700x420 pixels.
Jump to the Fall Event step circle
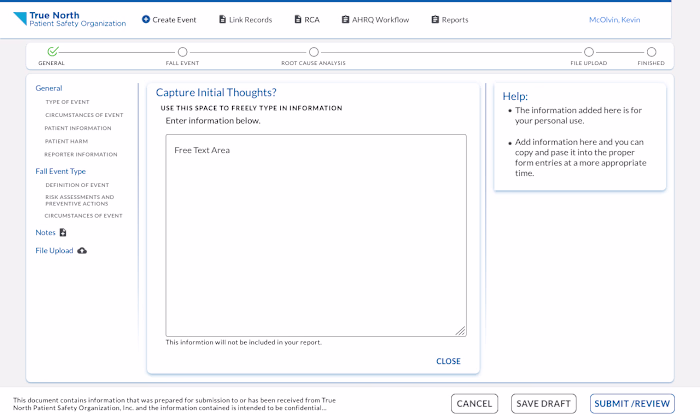click(182, 52)
